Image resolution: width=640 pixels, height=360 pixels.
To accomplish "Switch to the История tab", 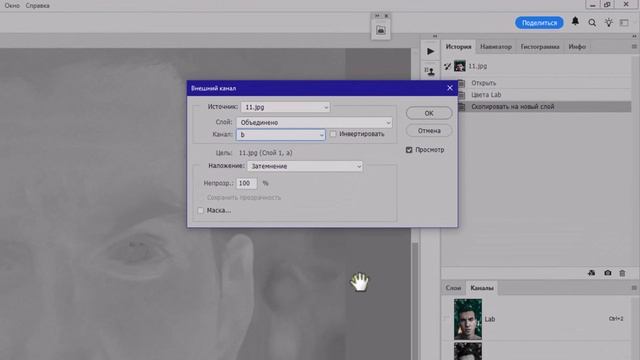I will click(458, 47).
